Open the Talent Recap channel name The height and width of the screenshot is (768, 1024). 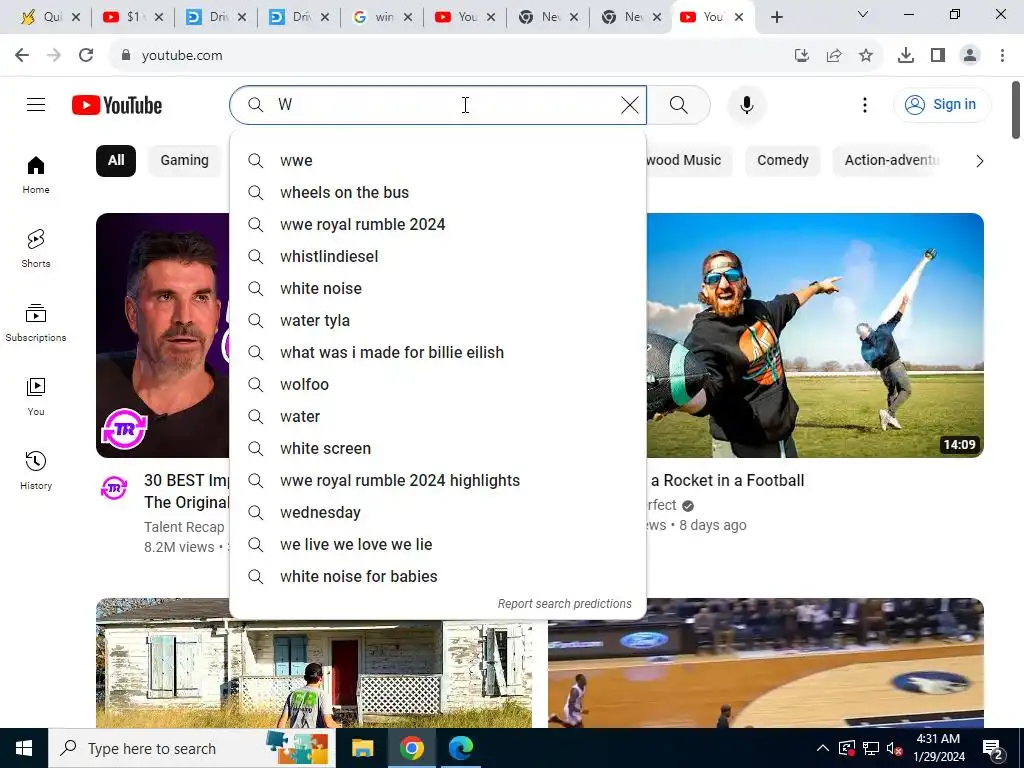[184, 527]
